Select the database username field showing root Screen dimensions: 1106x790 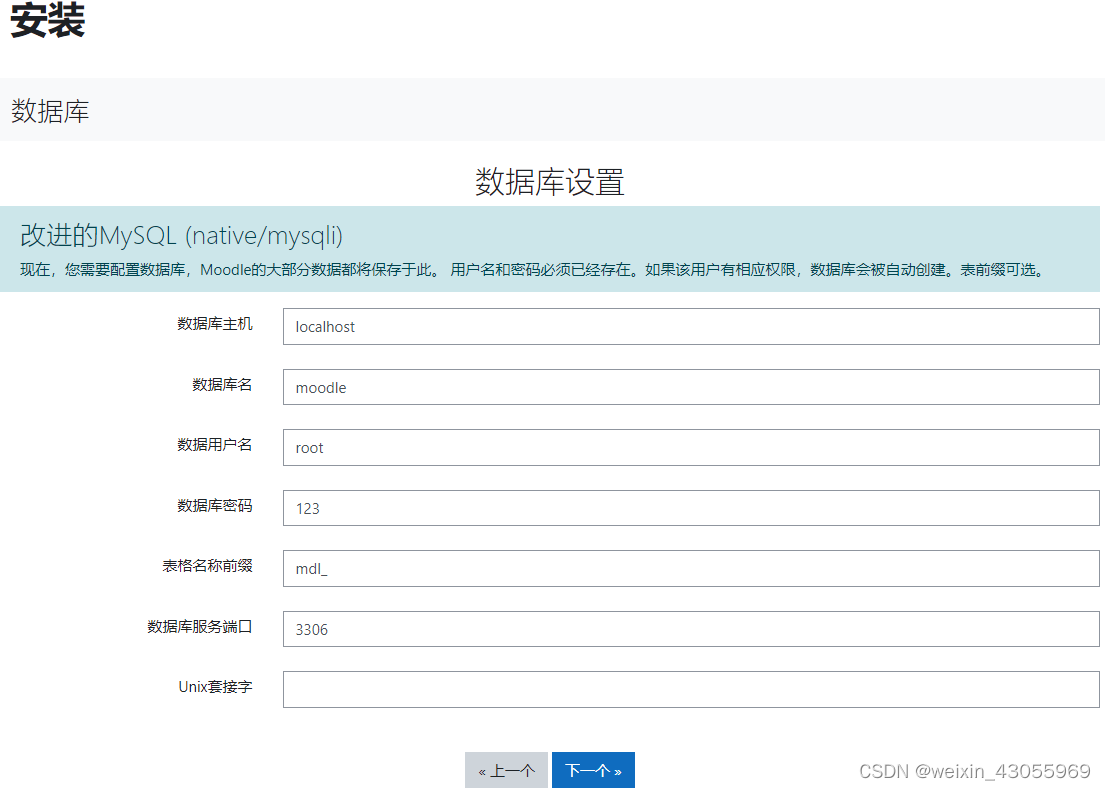click(691, 447)
